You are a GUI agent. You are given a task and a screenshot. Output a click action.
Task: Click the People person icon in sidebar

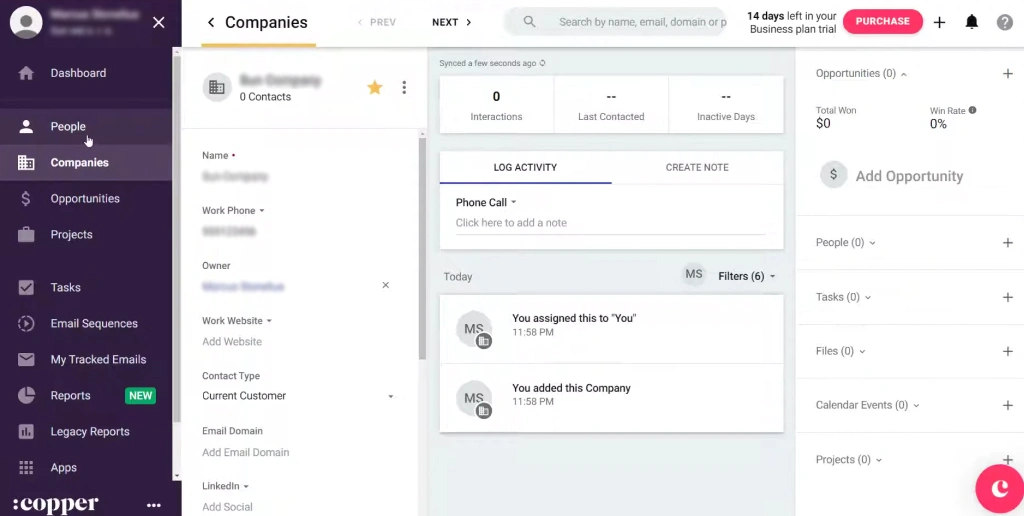(x=26, y=127)
